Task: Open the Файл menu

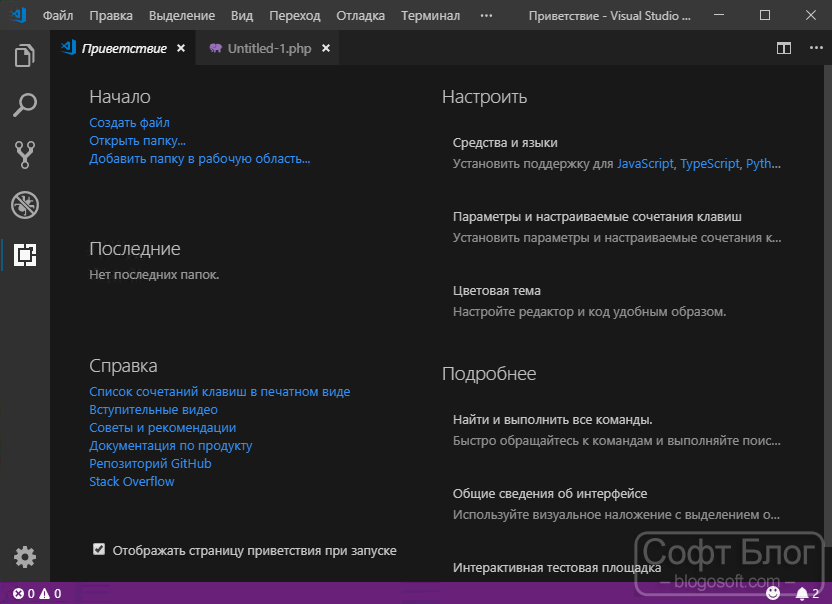Action: (58, 15)
